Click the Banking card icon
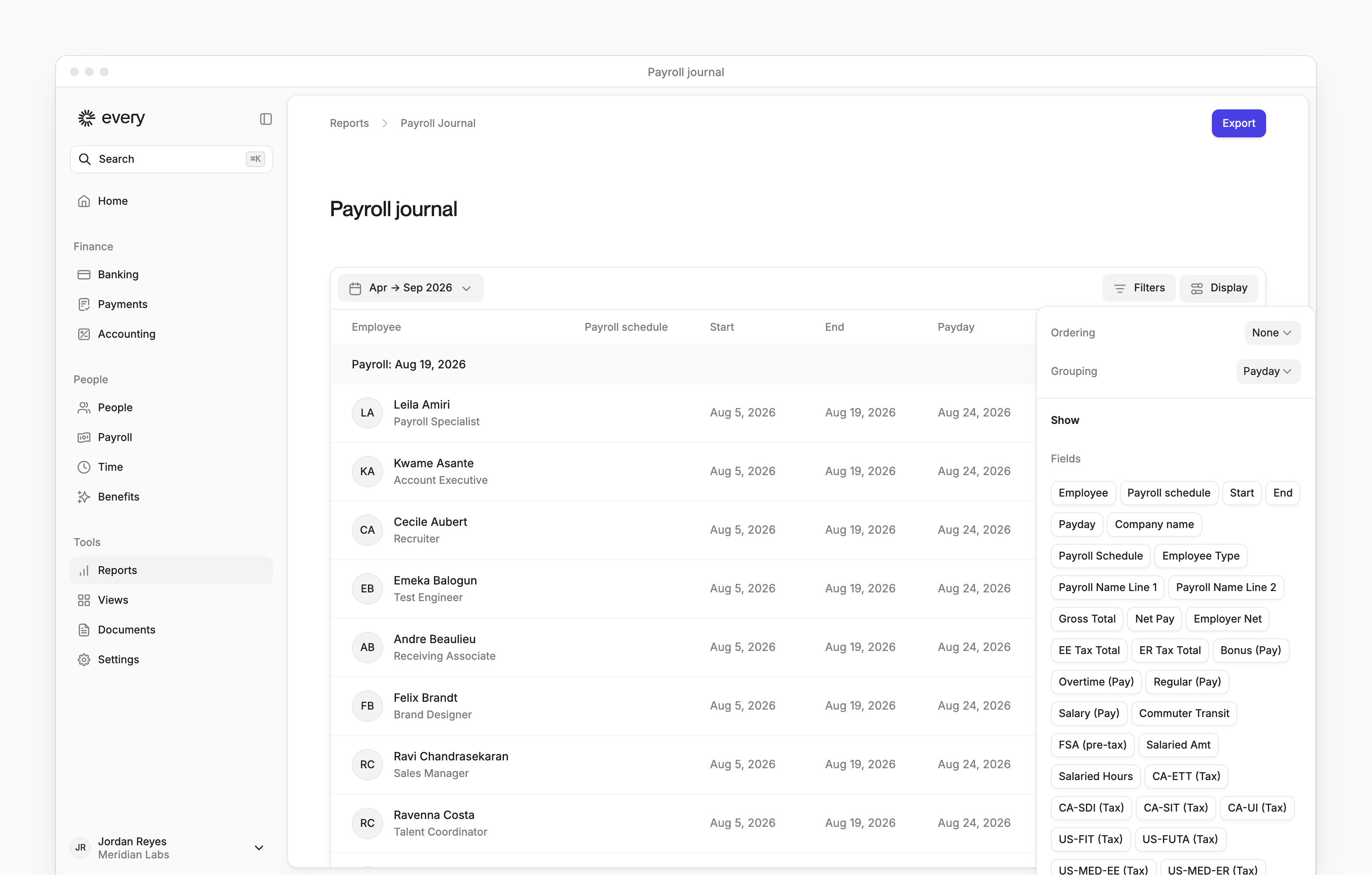This screenshot has height=875, width=1372. [84, 275]
